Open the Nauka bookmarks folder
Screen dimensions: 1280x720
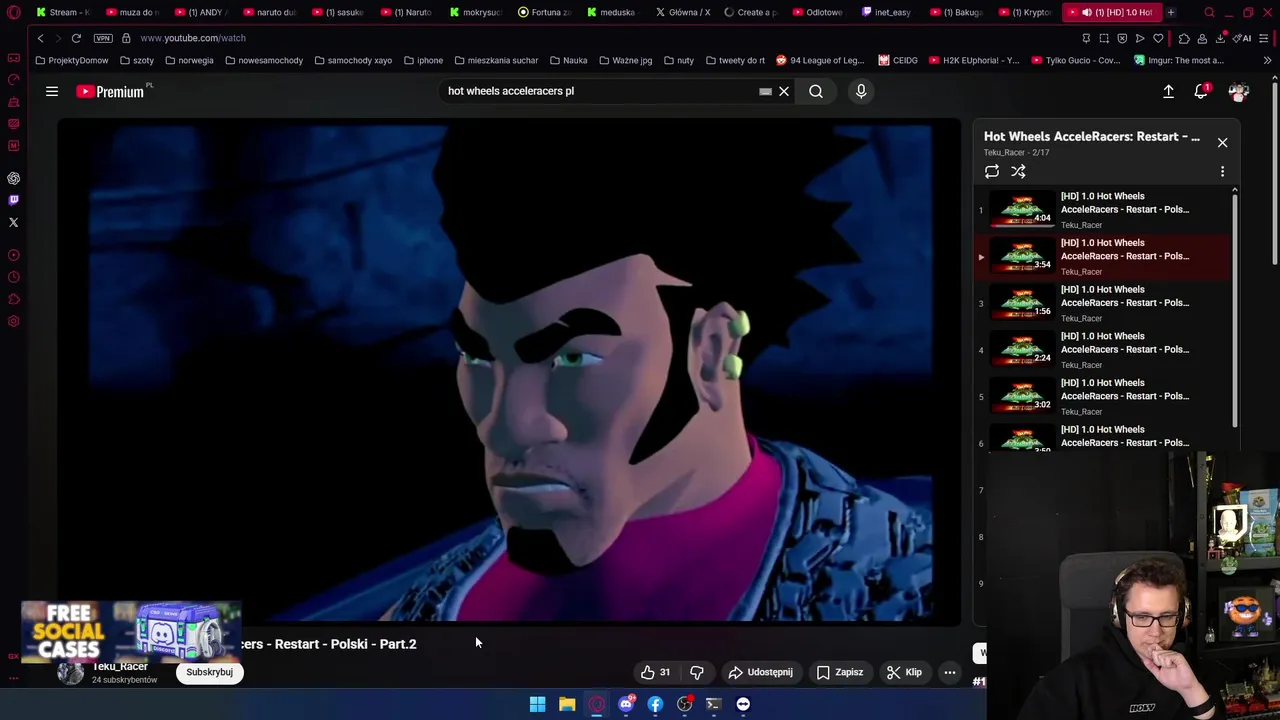coord(569,60)
